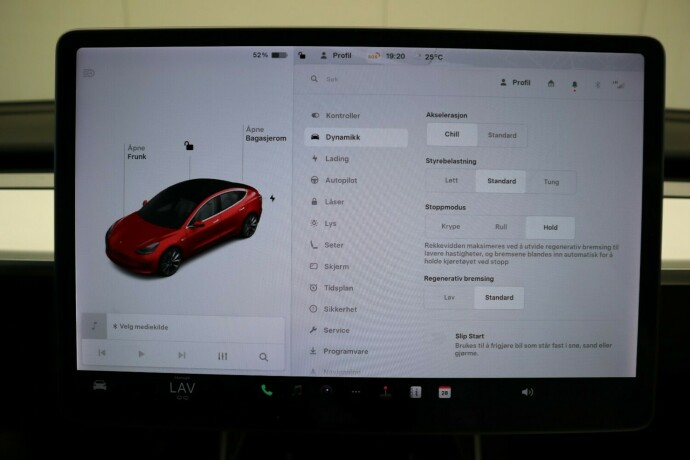Open the calendar app icon
The height and width of the screenshot is (460, 690).
click(x=444, y=392)
